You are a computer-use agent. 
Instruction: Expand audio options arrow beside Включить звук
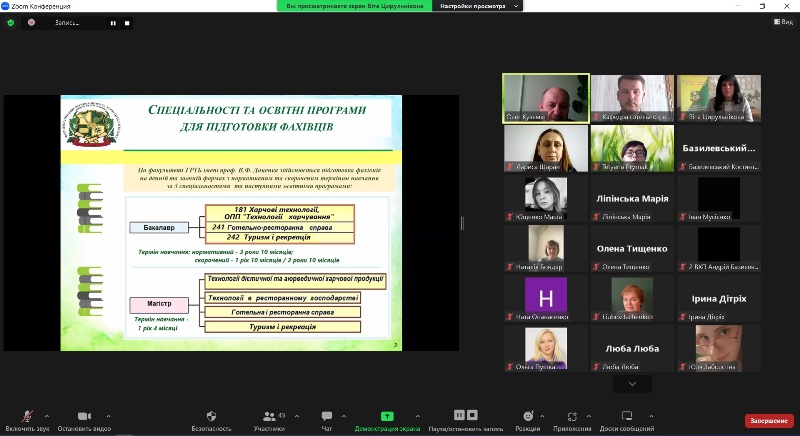[47, 416]
